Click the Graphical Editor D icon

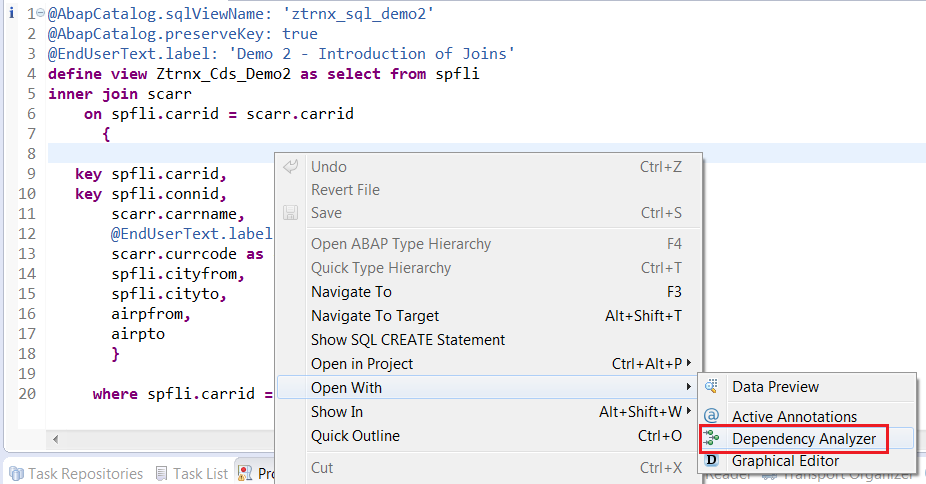click(712, 460)
